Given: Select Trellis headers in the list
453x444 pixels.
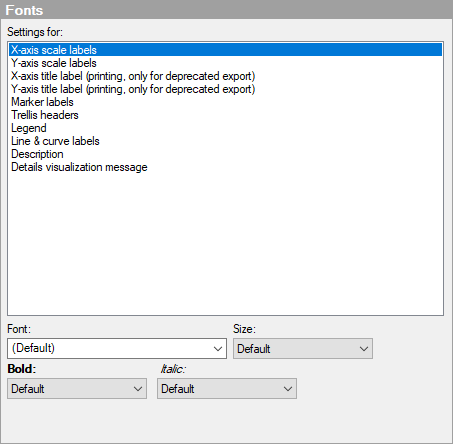Looking at the screenshot, I should point(226,115).
